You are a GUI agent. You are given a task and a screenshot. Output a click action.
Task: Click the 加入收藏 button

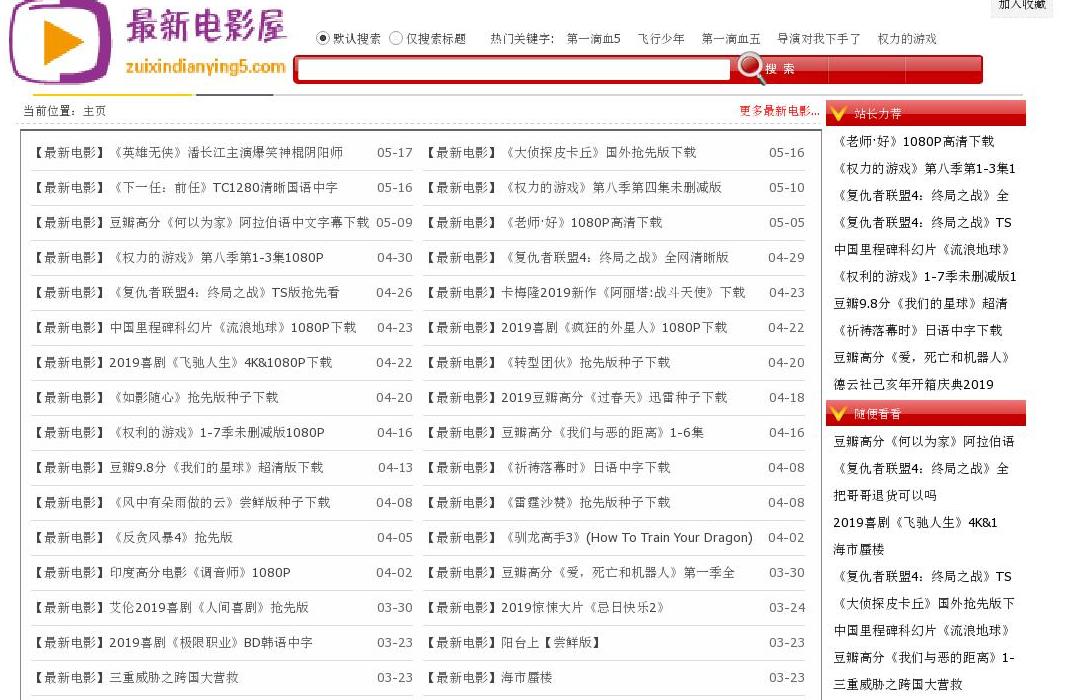(x=1022, y=5)
